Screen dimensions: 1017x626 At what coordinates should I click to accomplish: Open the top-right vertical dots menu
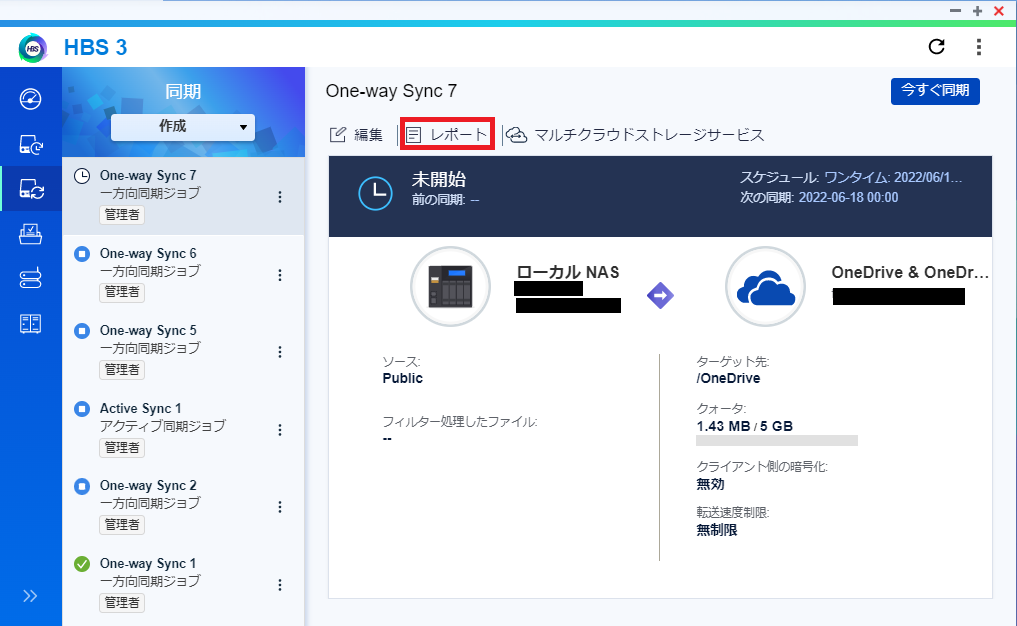tap(979, 47)
